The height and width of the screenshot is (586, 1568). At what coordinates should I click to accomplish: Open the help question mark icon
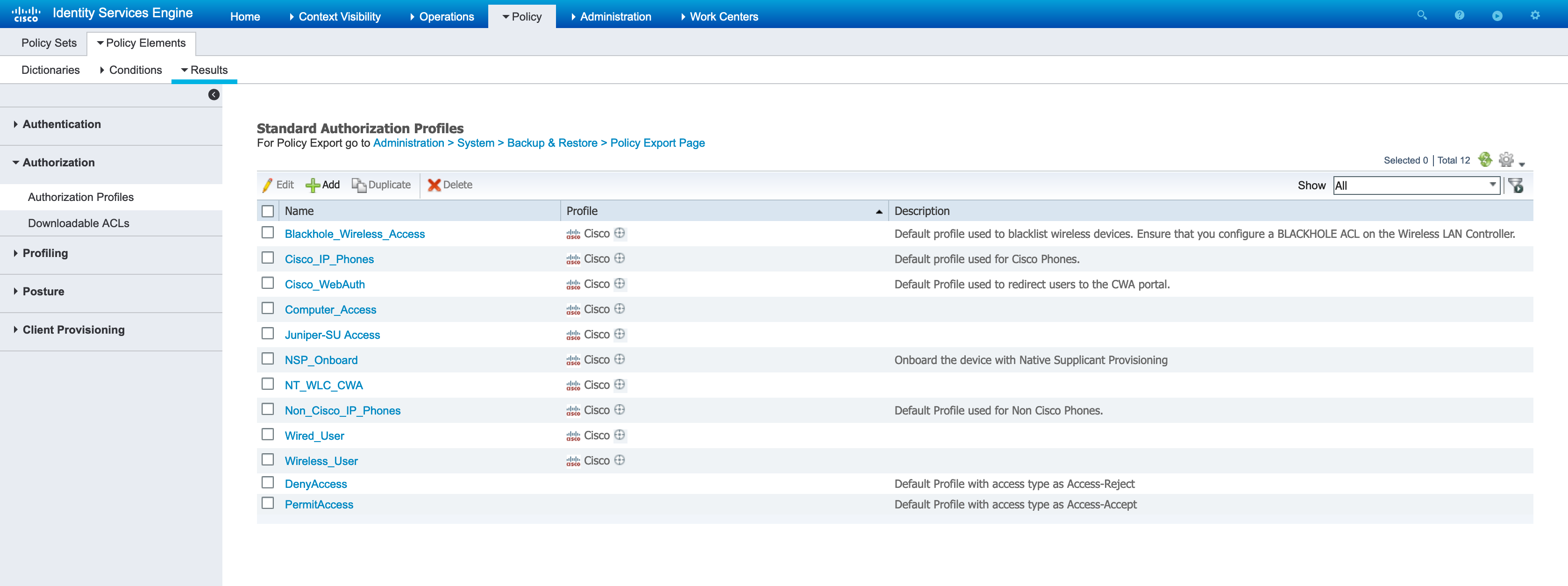click(x=1460, y=15)
